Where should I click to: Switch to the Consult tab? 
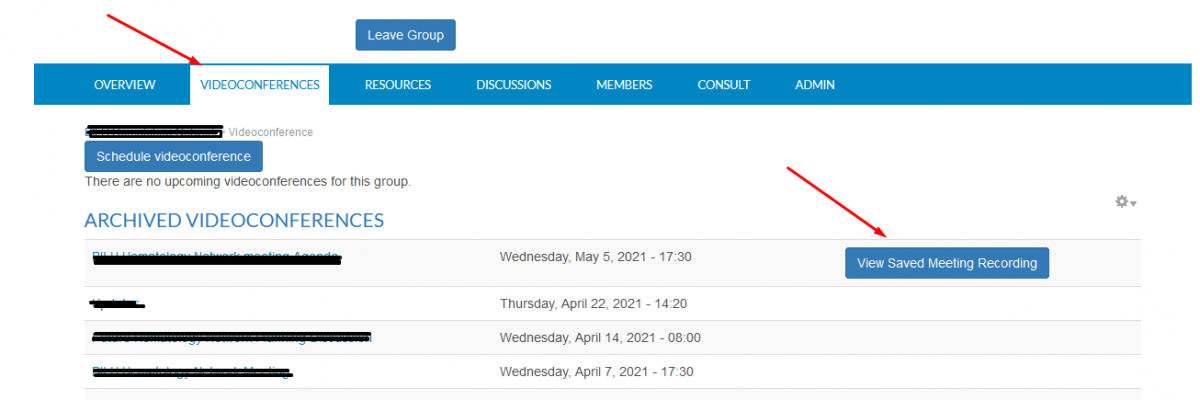point(723,85)
